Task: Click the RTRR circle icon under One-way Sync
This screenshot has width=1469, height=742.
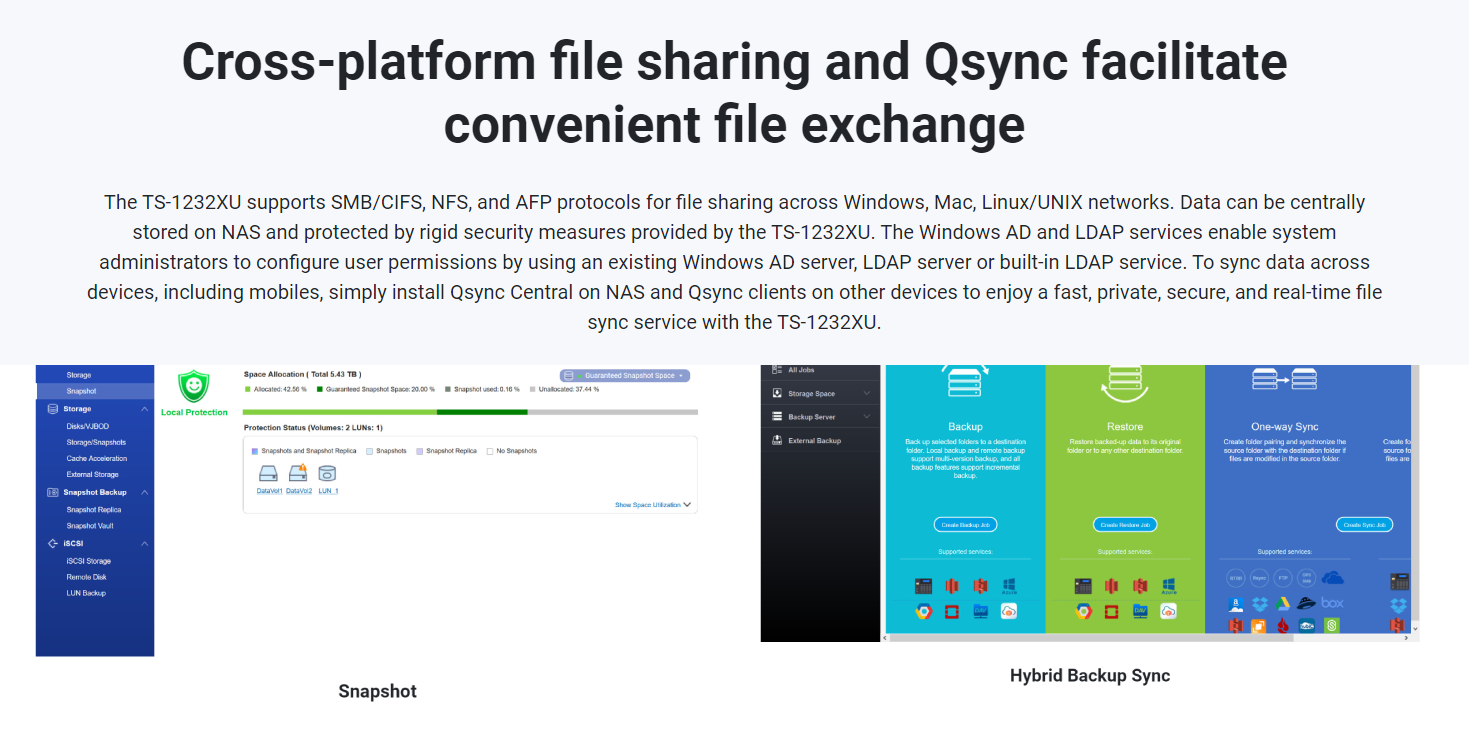Action: (1236, 578)
